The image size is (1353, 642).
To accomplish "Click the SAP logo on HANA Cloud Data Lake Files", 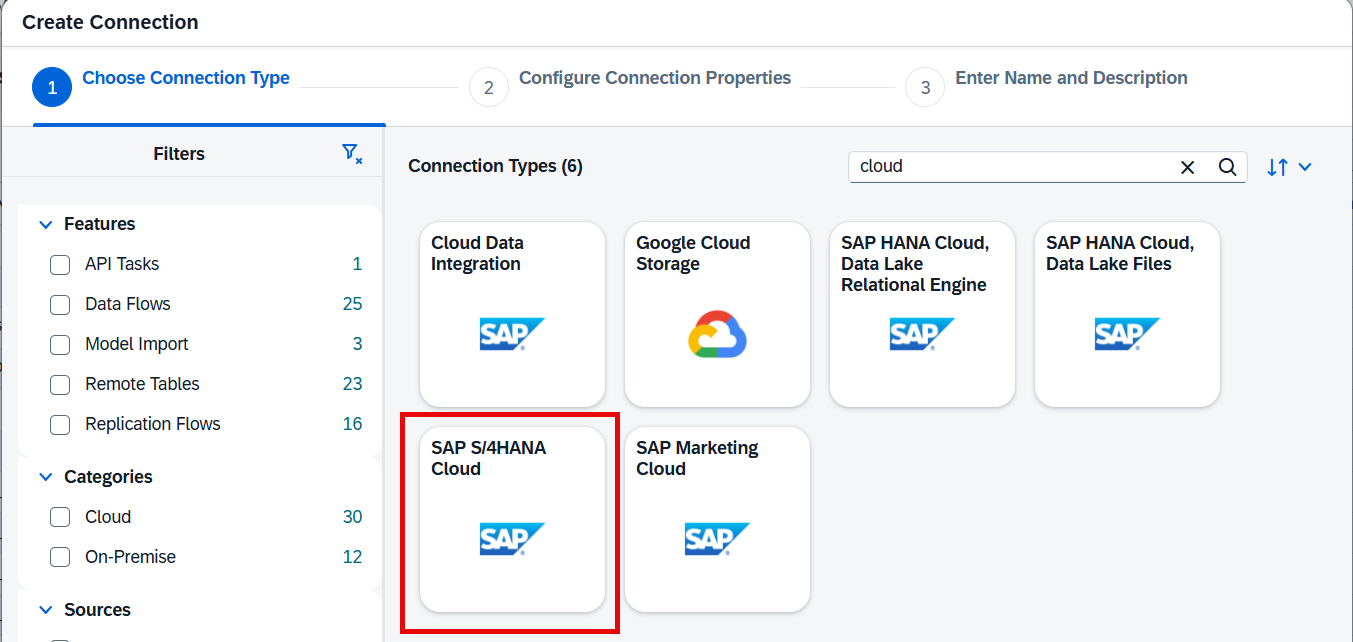I will pos(1127,334).
